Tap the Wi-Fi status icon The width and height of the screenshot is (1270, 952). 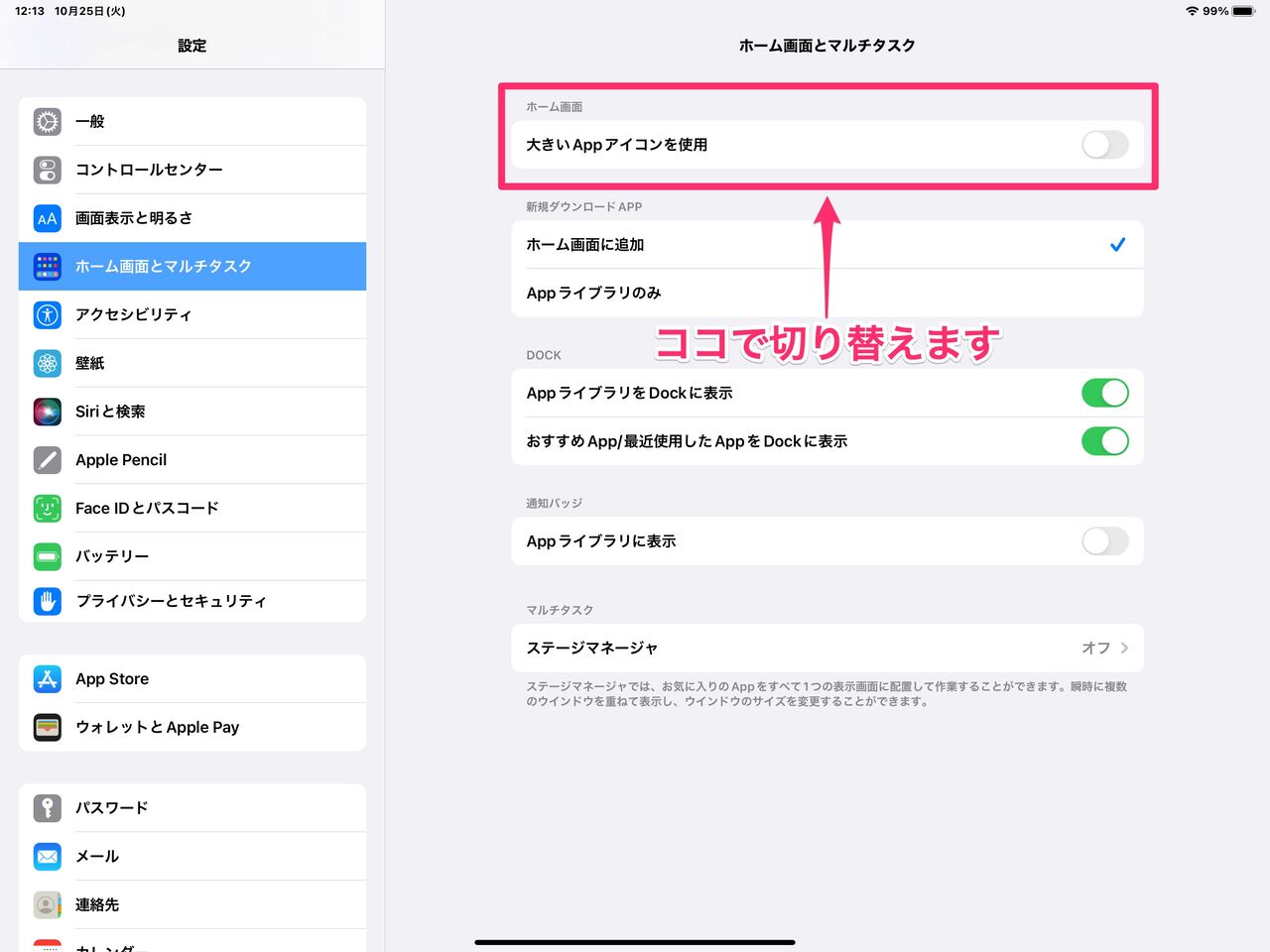[1192, 11]
